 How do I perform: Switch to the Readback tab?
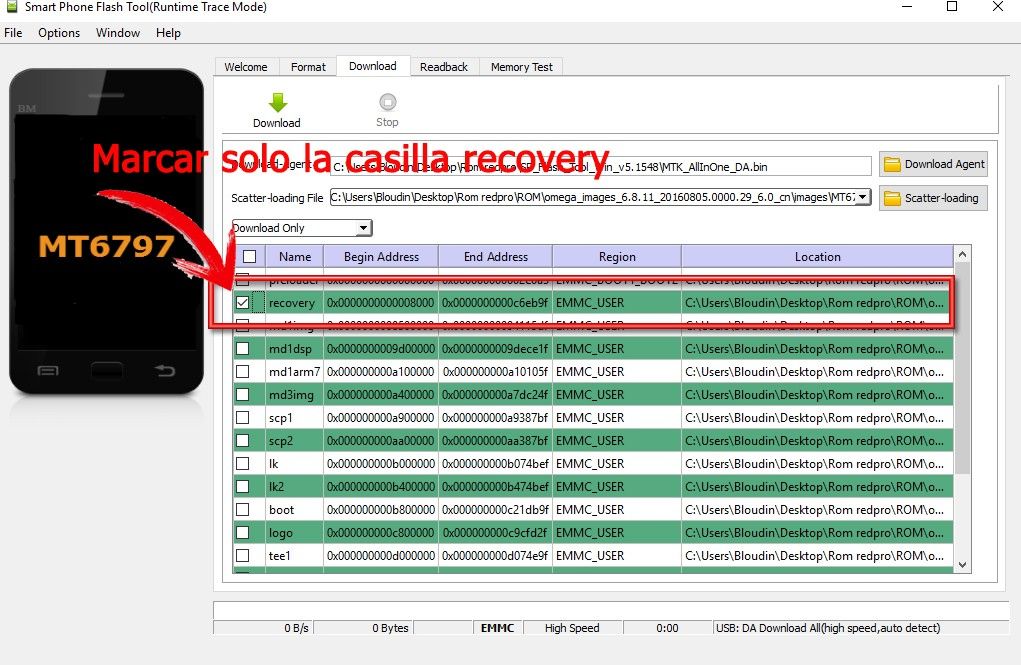tap(443, 66)
